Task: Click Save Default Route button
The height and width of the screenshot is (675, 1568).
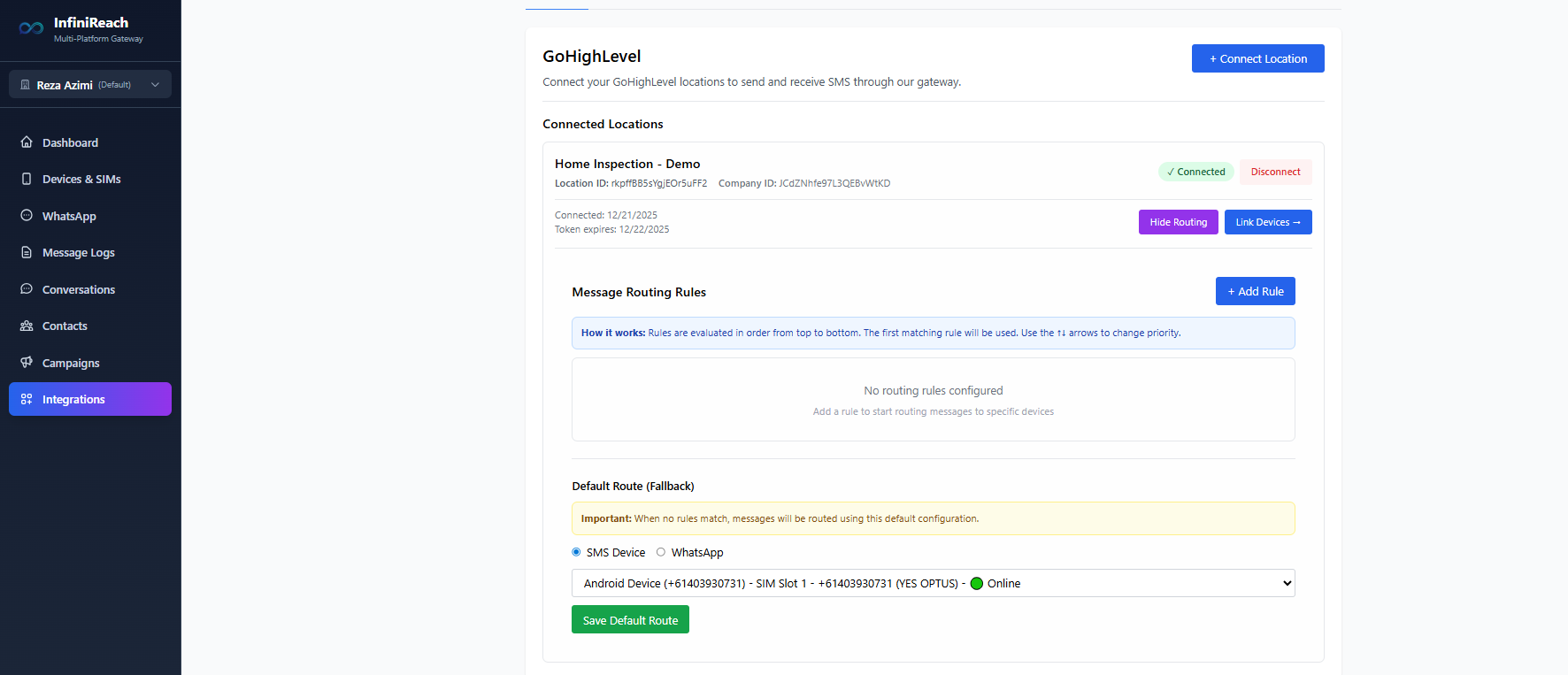Action: point(630,620)
